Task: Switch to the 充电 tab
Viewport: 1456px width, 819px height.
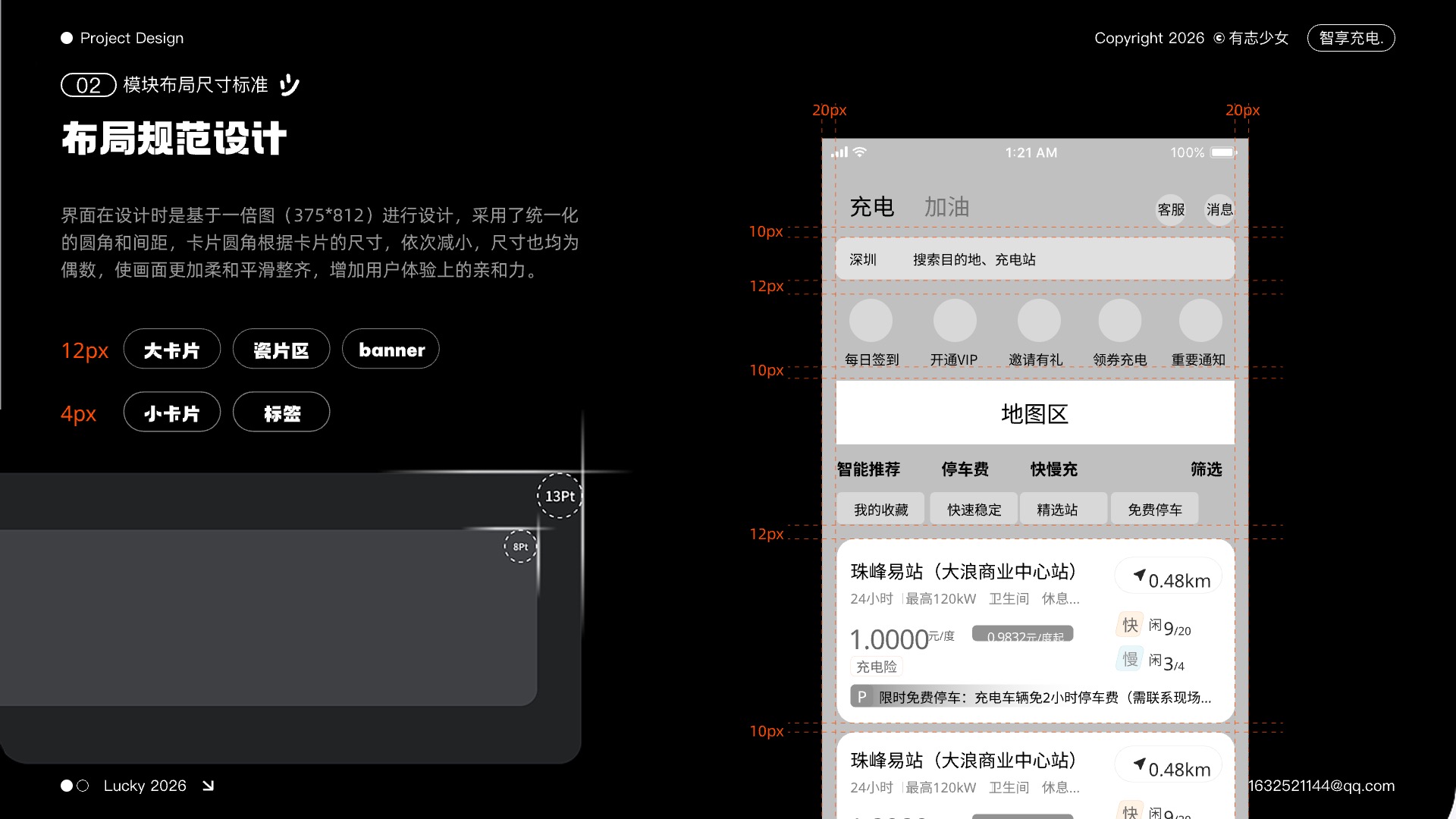Action: point(872,207)
